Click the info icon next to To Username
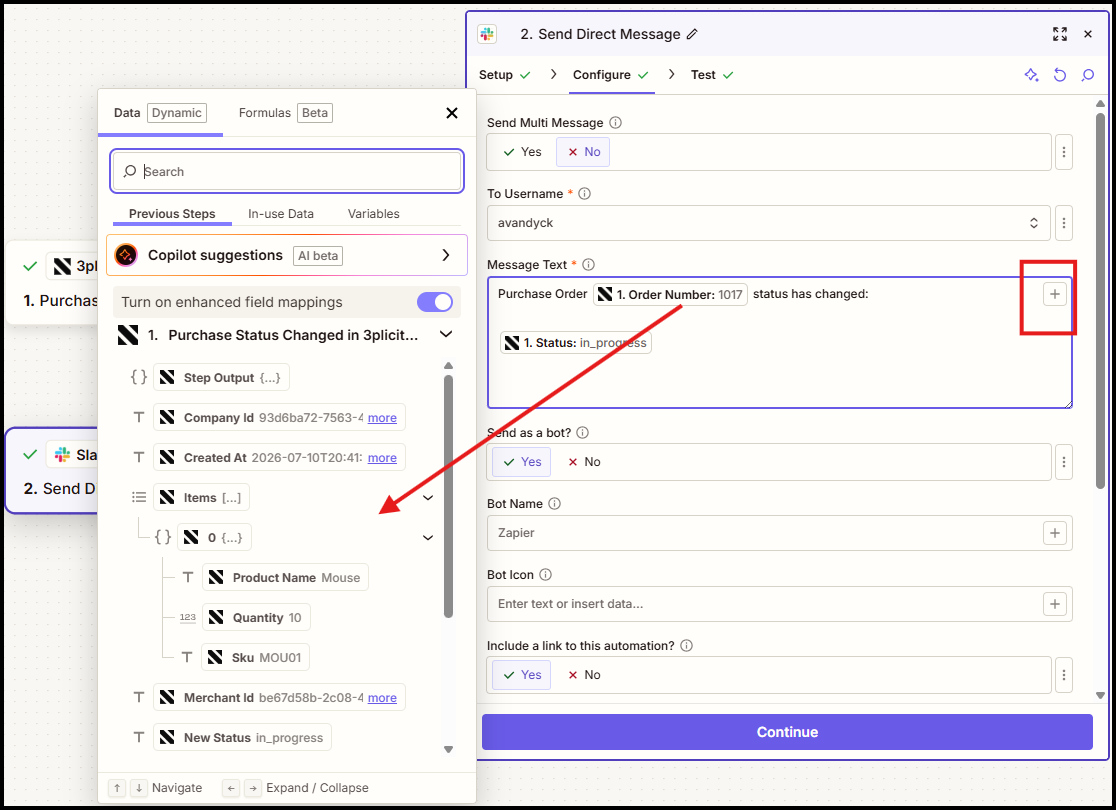 point(584,194)
